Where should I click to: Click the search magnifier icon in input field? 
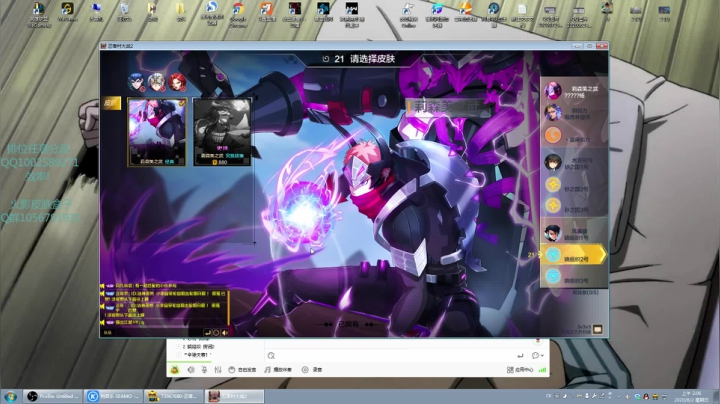click(271, 355)
